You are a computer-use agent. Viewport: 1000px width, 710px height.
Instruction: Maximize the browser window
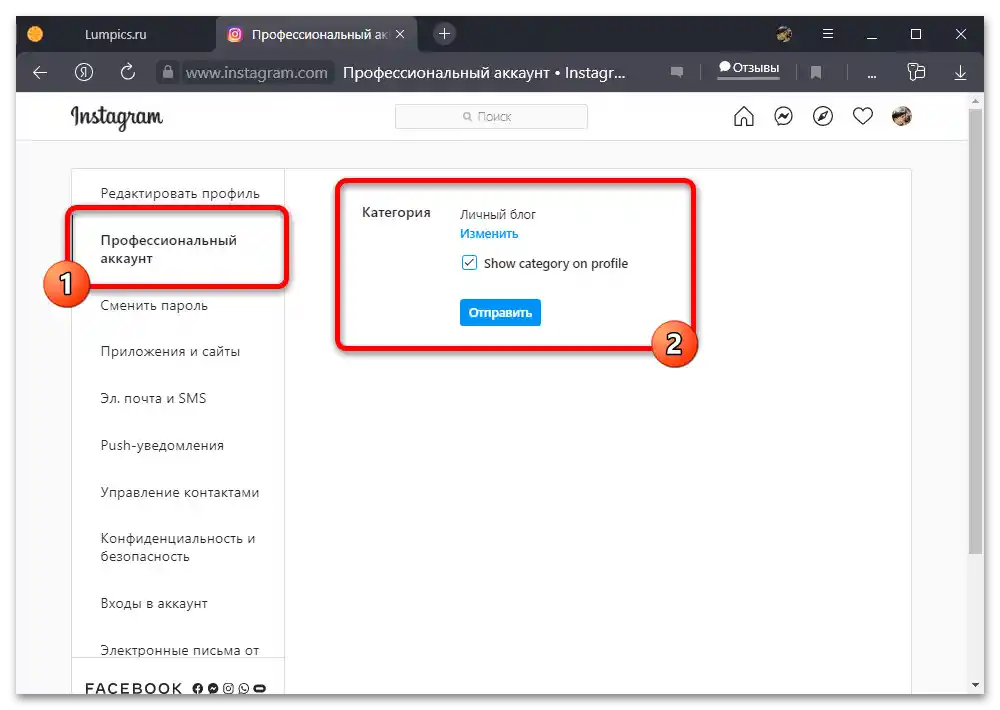pyautogui.click(x=916, y=34)
